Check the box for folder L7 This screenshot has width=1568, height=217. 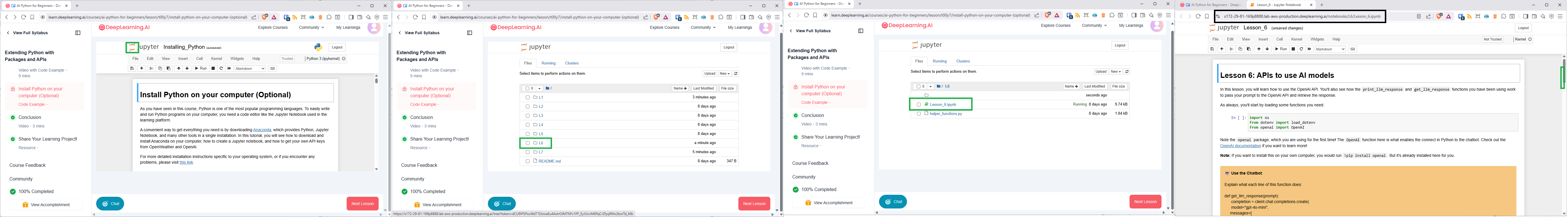click(528, 152)
